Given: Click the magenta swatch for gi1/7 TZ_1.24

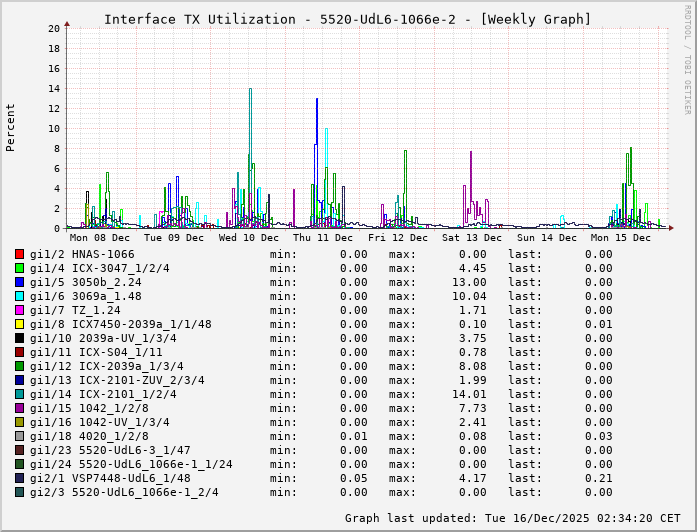Looking at the screenshot, I should (20, 310).
